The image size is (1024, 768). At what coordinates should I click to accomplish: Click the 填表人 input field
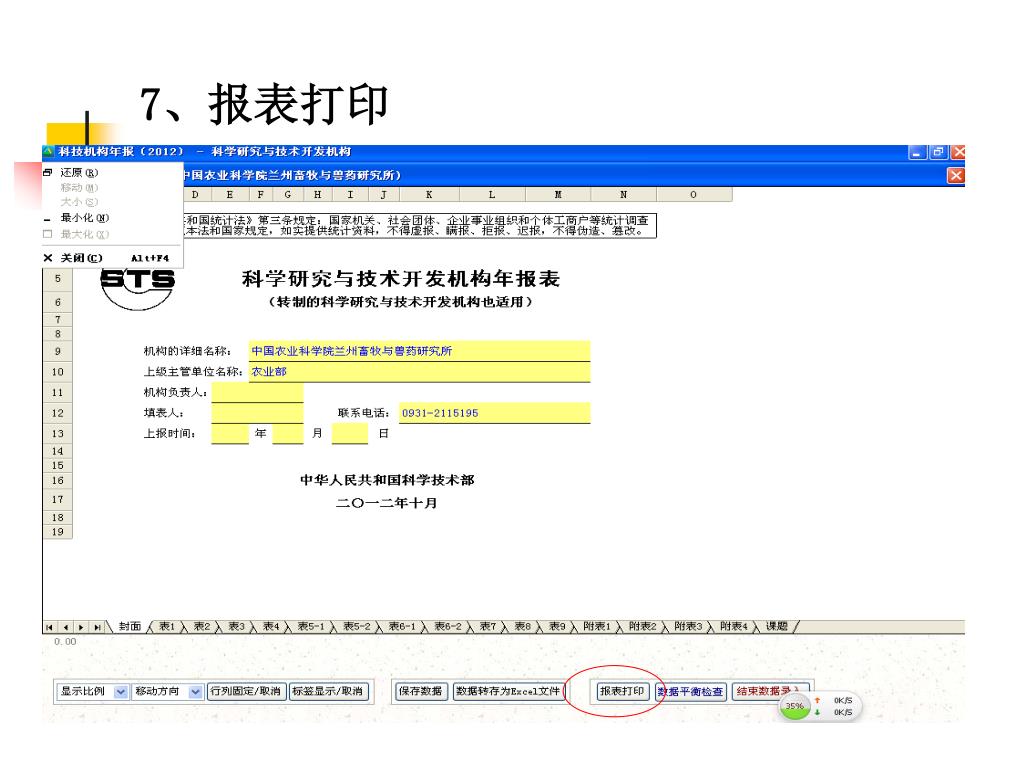(x=257, y=413)
